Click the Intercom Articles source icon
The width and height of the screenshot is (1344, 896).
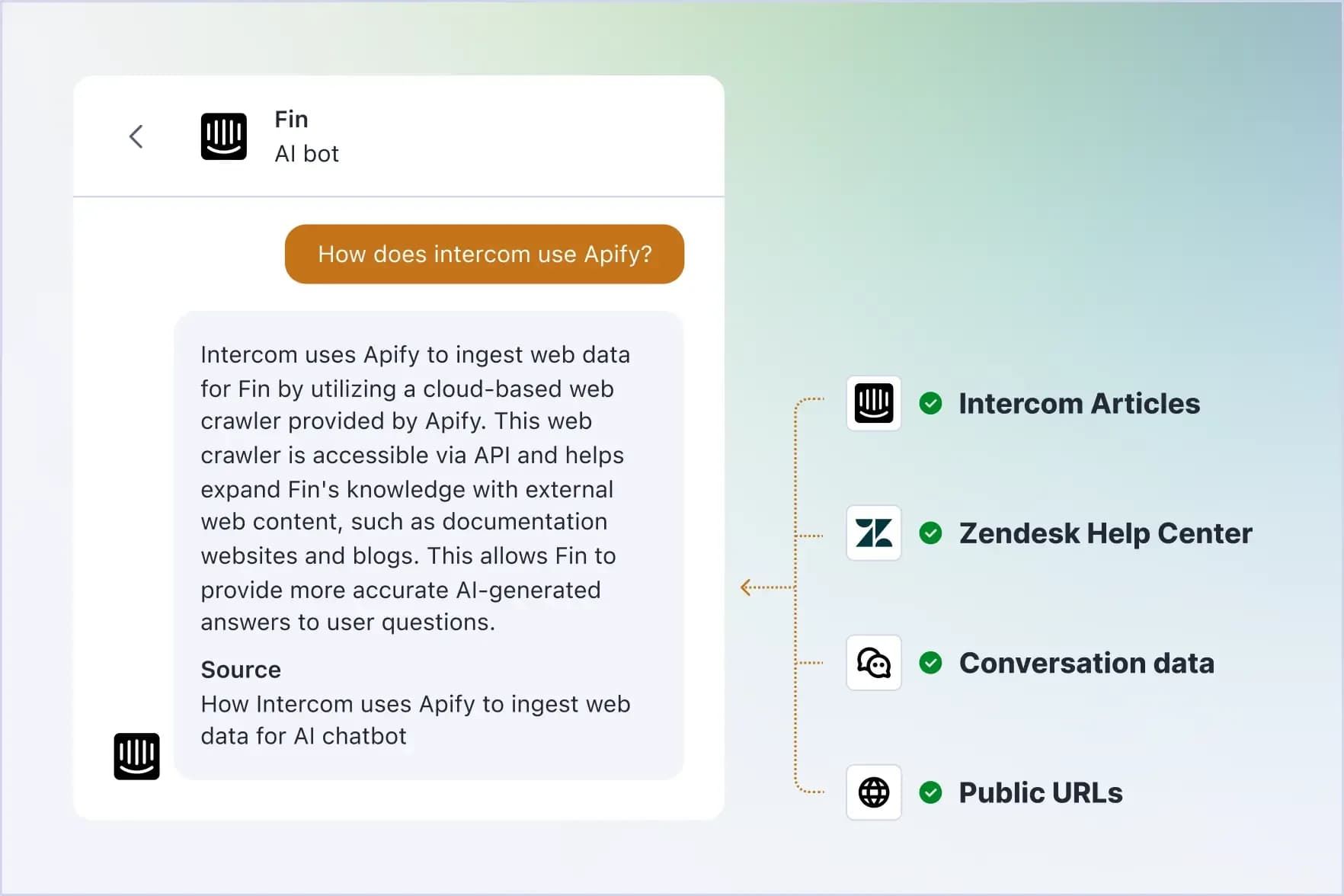874,404
